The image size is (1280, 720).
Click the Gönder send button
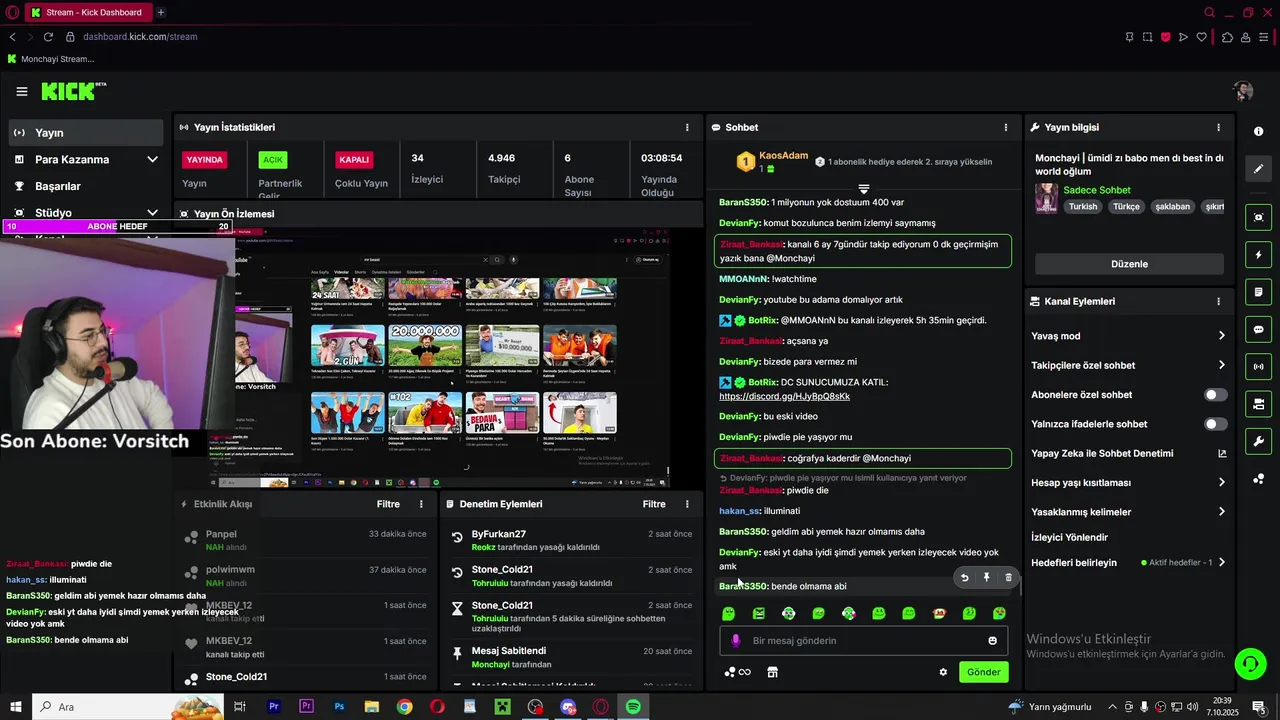click(983, 672)
